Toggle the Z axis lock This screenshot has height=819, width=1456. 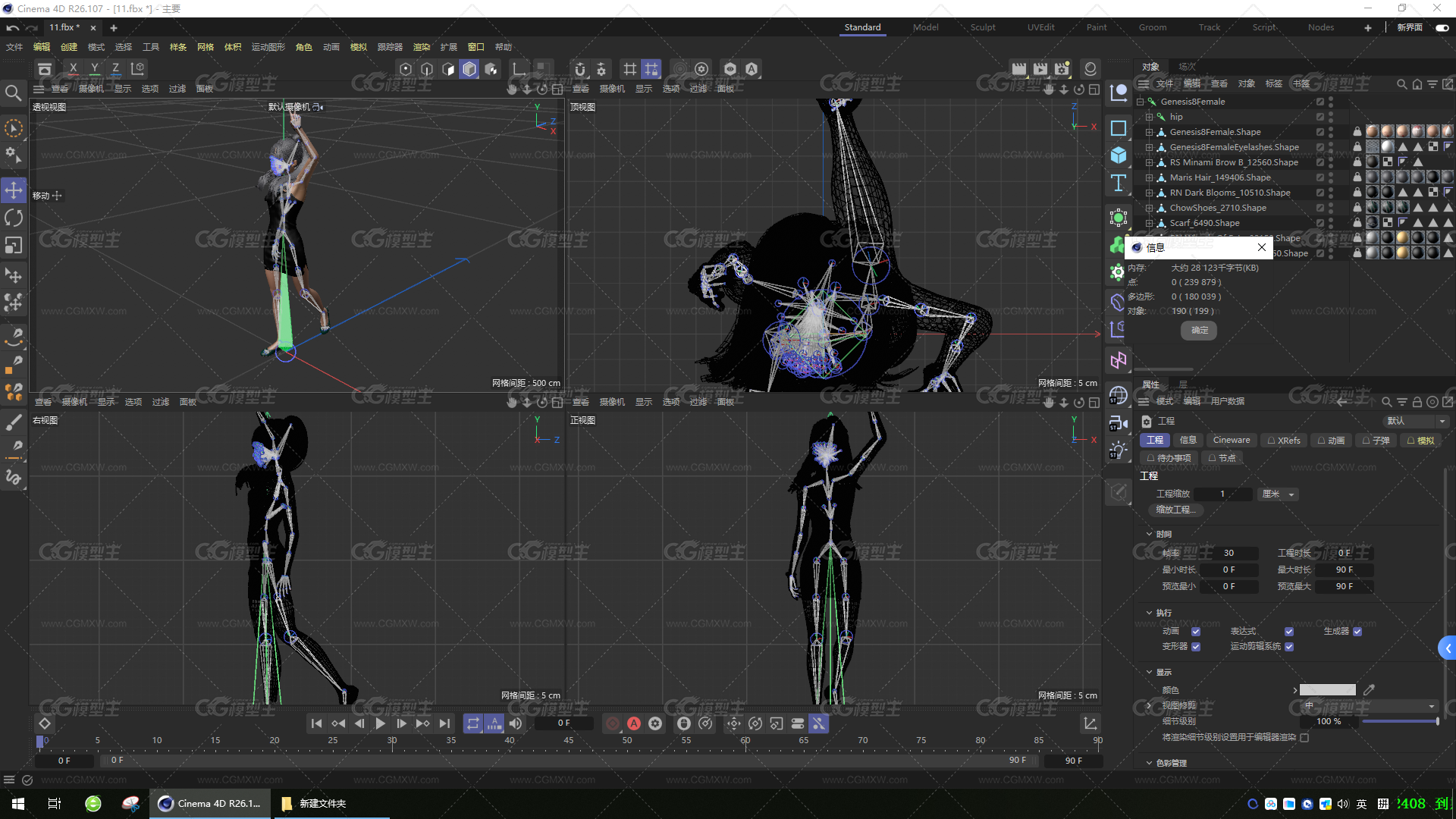[115, 69]
